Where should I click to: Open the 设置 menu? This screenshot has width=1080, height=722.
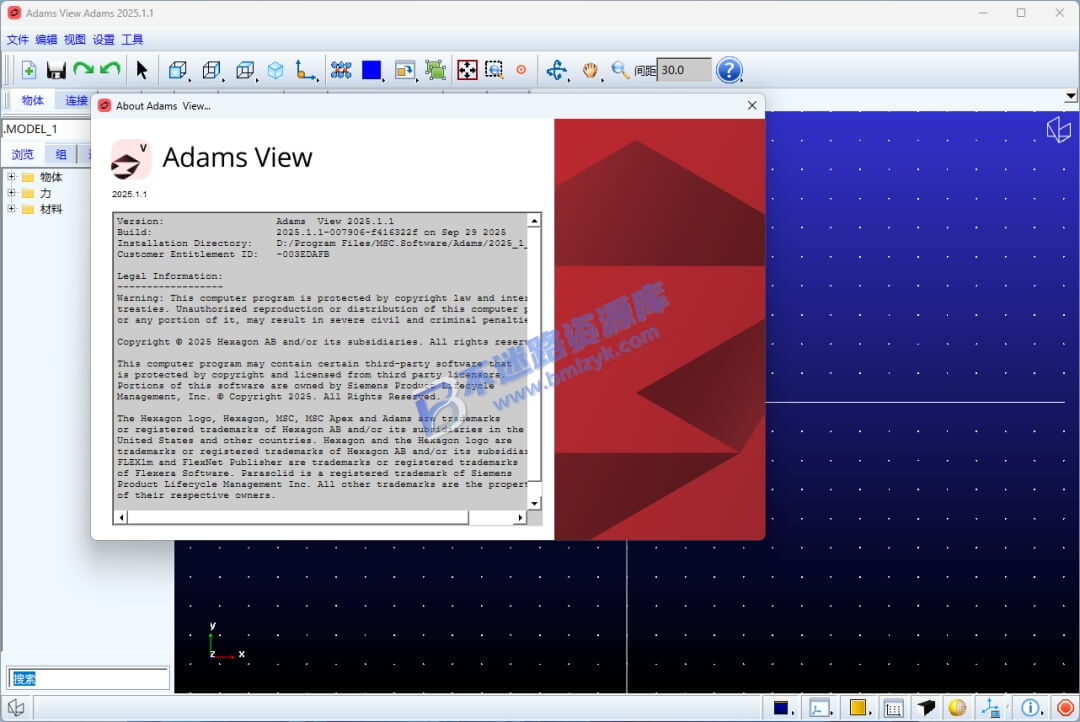[103, 39]
